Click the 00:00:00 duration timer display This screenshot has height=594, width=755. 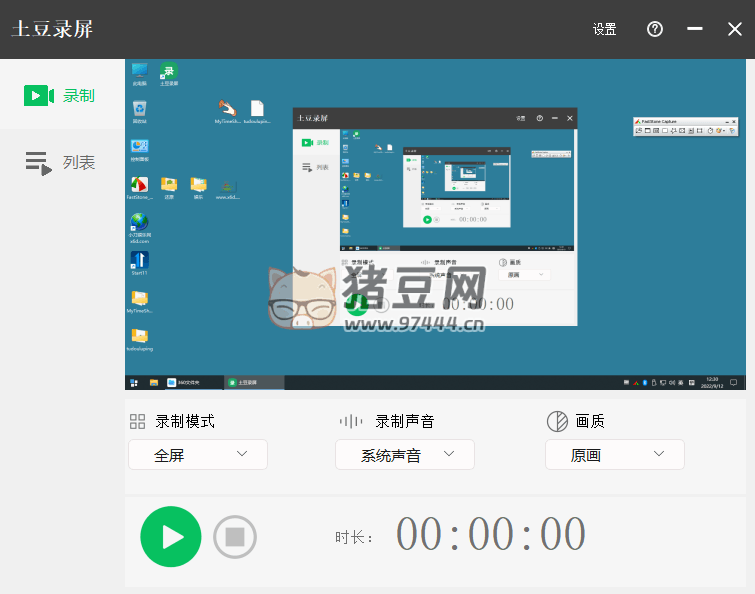[491, 535]
